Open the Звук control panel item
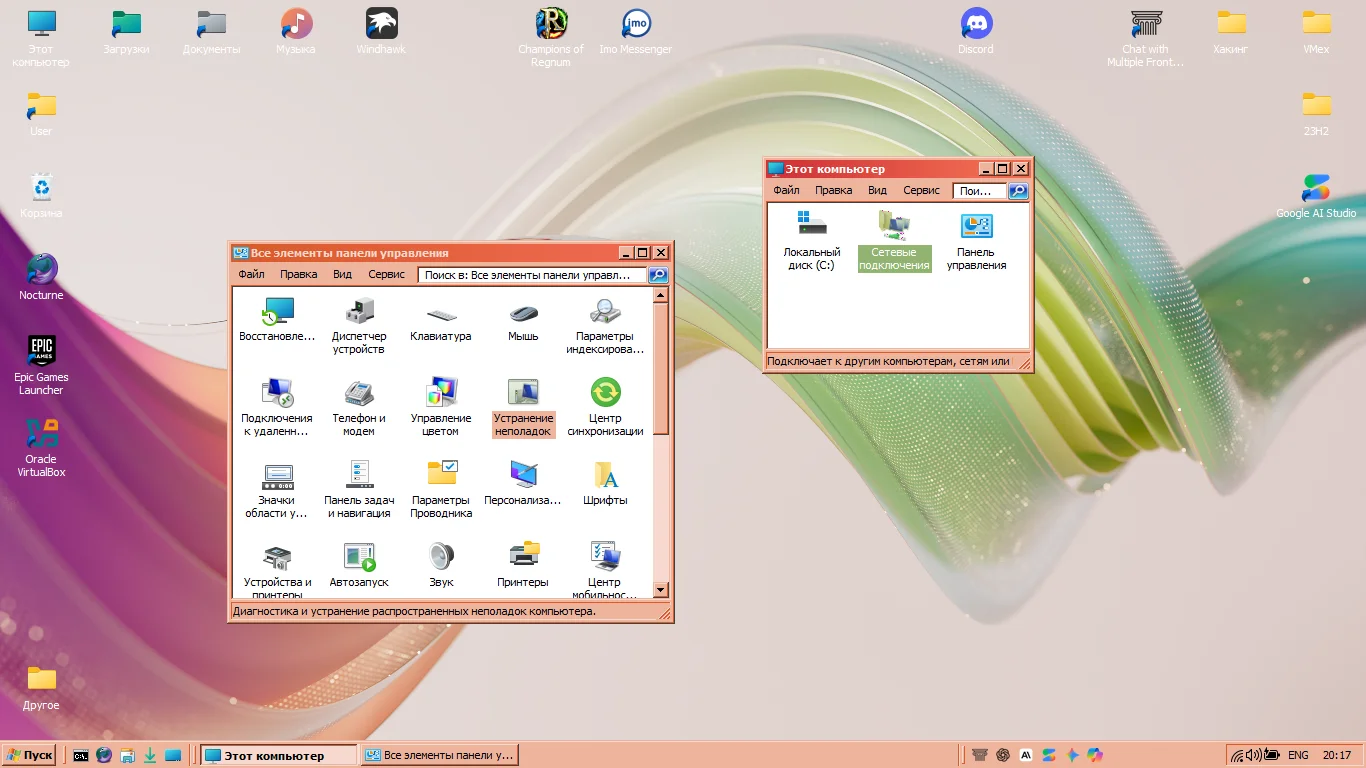 click(441, 566)
